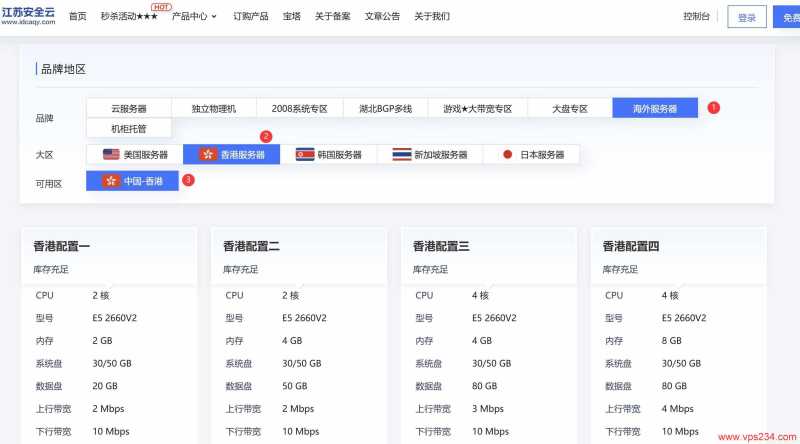Expand the 产品中心 dropdown menu
Viewport: 800px width, 444px height.
pos(194,17)
